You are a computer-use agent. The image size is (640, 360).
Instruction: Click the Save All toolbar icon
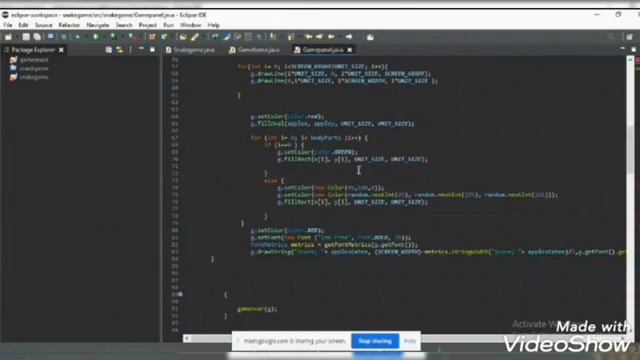tap(37, 37)
